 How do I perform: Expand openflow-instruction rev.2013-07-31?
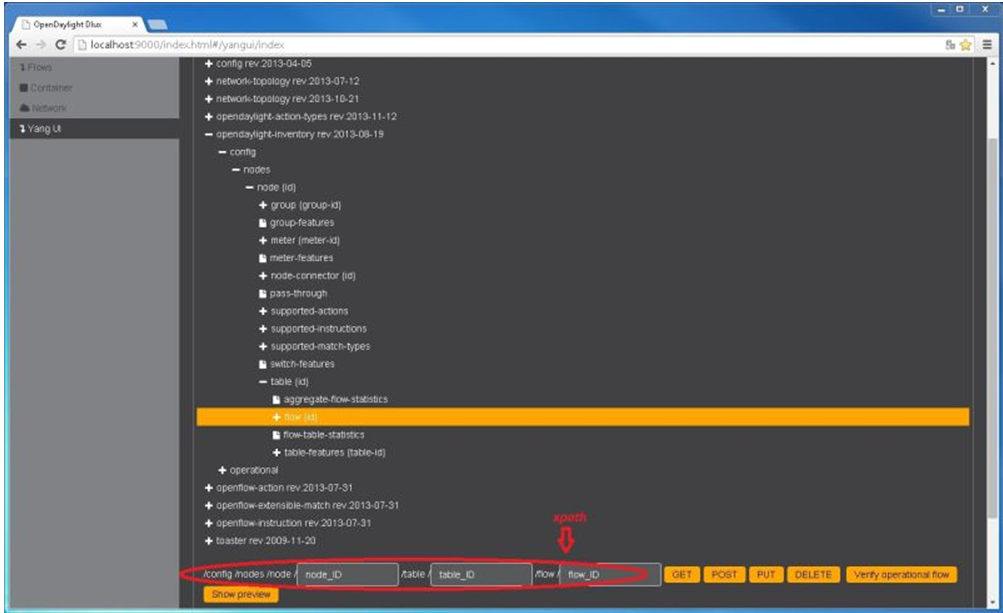(x=209, y=523)
